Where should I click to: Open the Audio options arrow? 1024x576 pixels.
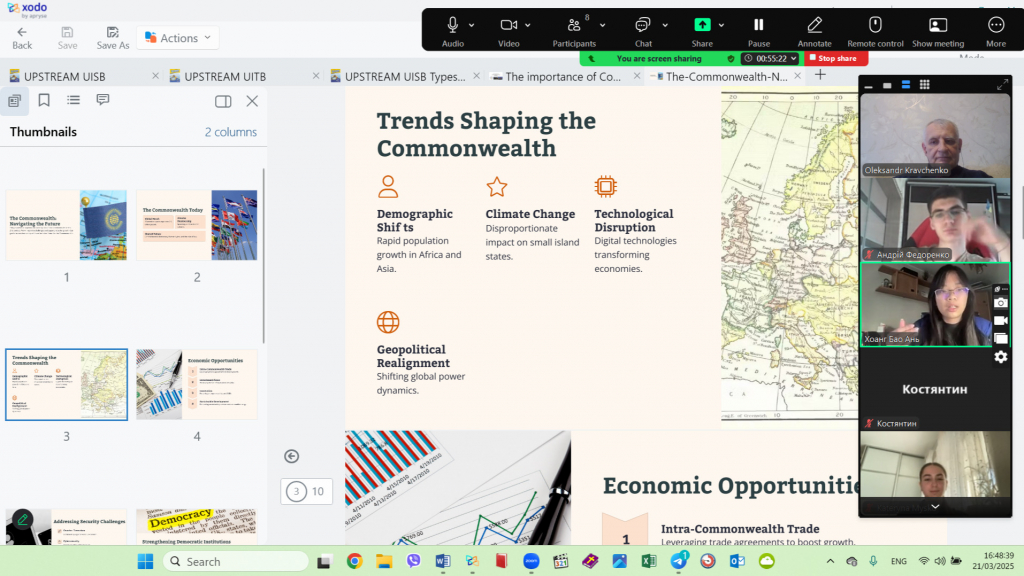coord(472,25)
